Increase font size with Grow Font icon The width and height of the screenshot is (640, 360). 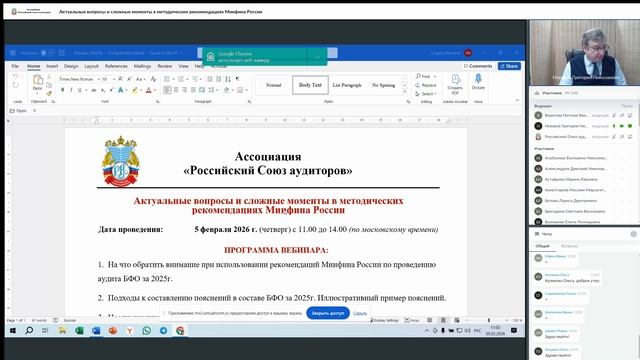pyautogui.click(x=121, y=79)
